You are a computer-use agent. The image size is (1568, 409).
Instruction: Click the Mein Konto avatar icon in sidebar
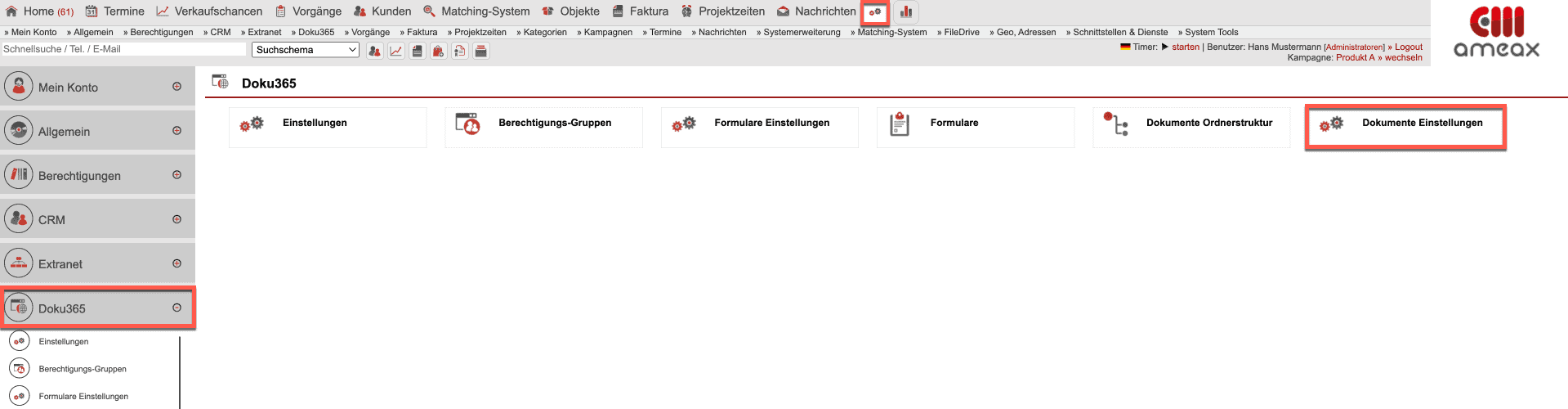point(19,86)
